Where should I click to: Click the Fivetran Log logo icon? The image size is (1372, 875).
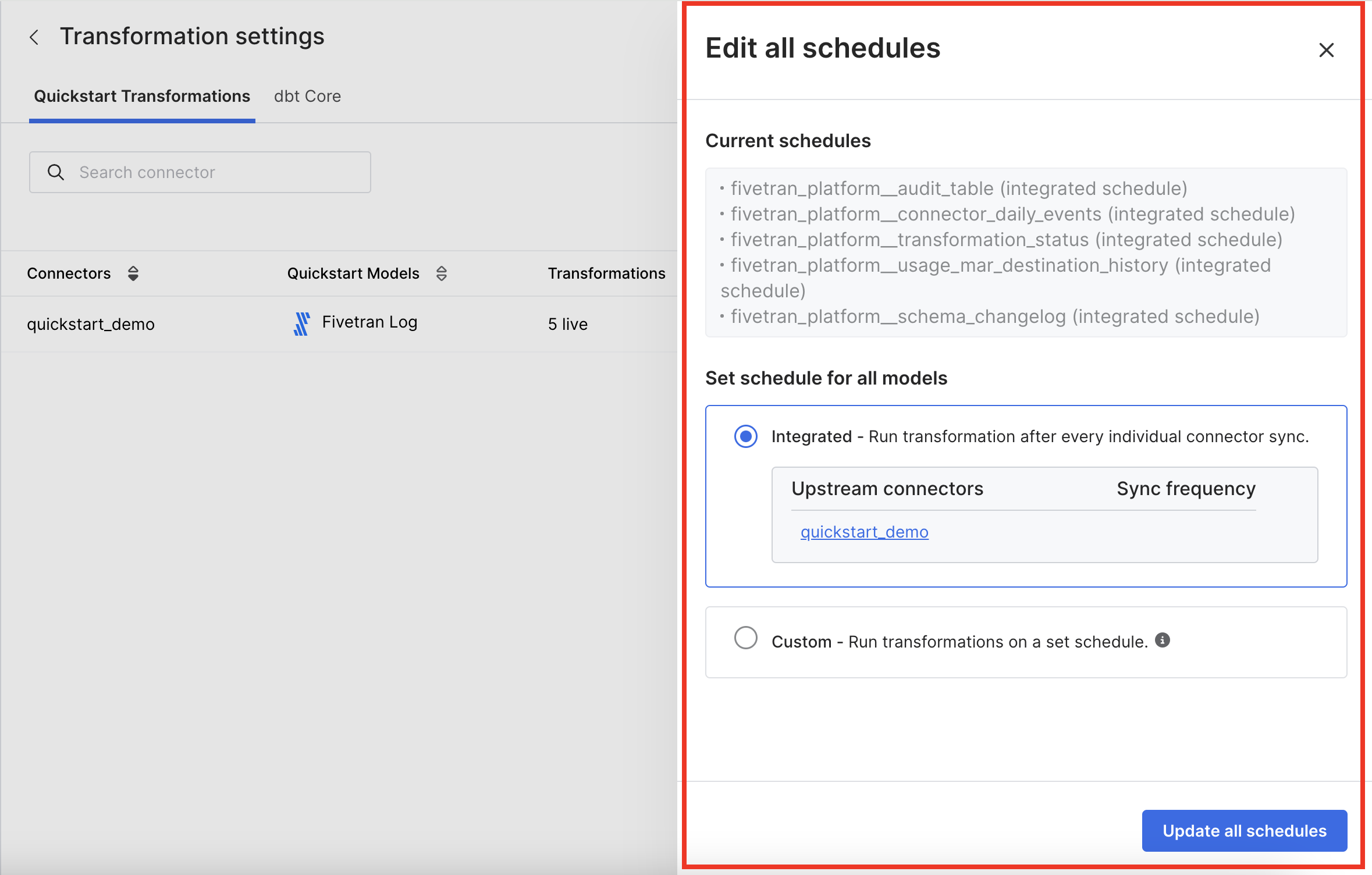coord(301,323)
